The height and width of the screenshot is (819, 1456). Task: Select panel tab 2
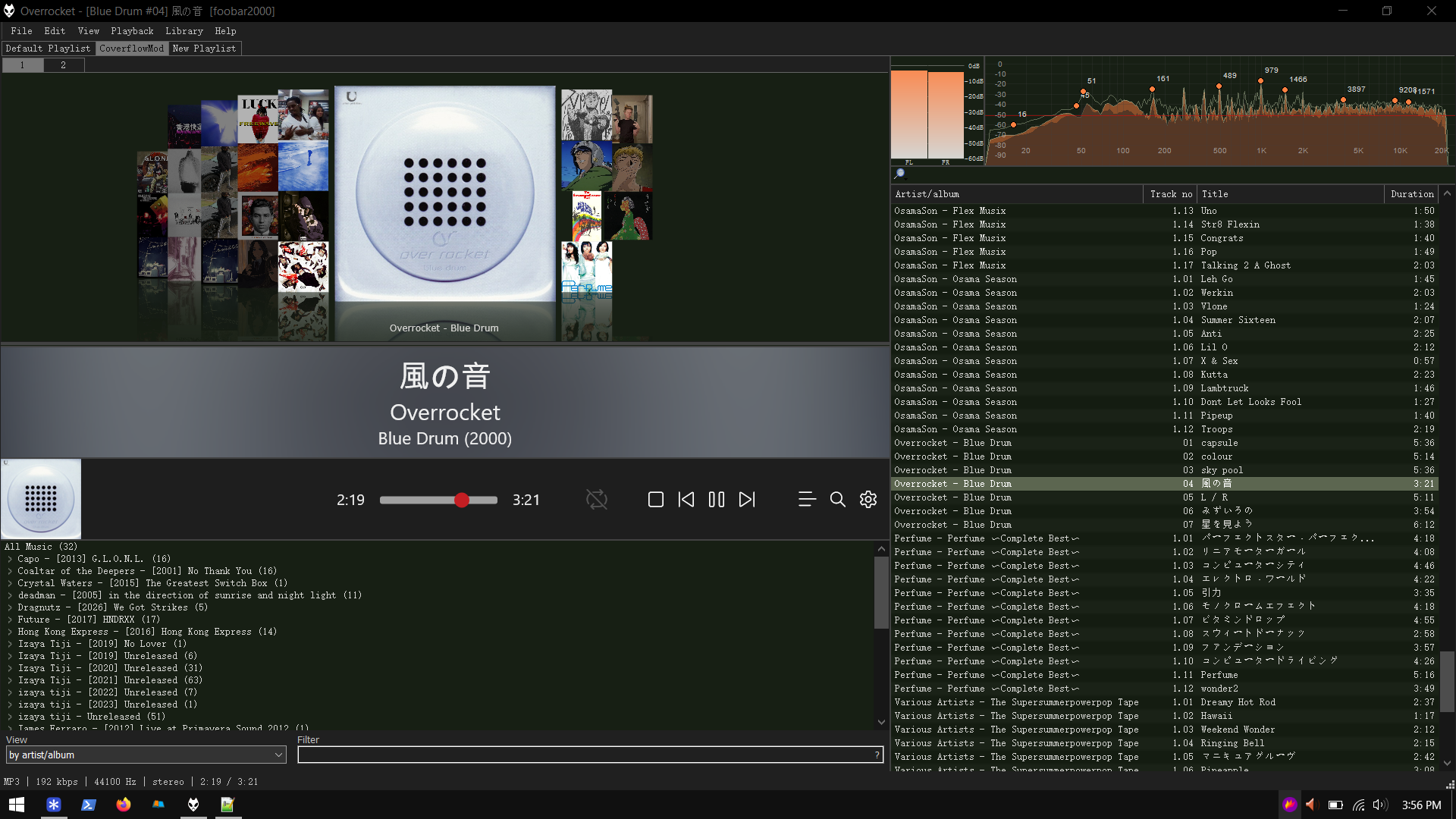(63, 65)
